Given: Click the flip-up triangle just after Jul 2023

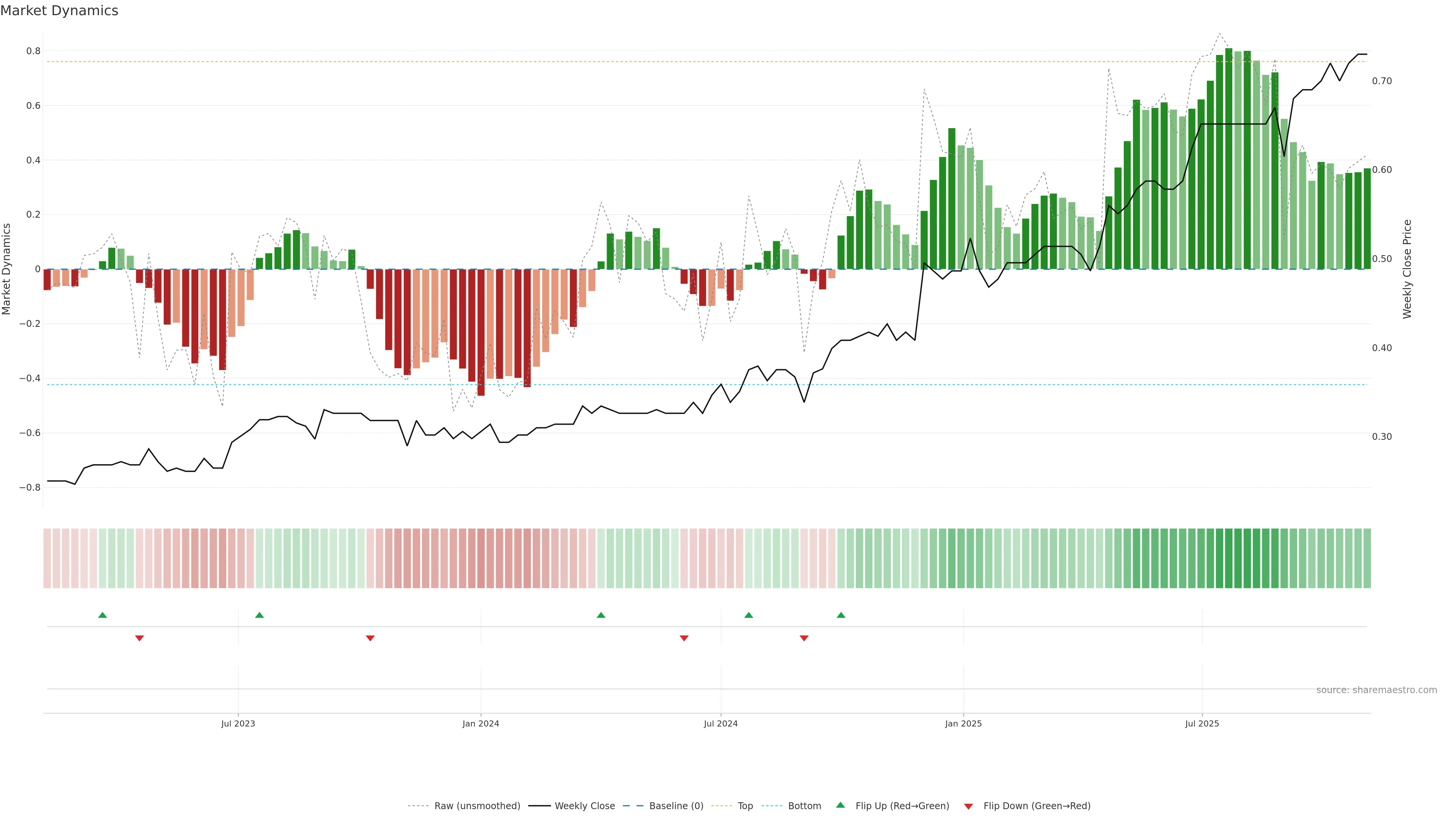Looking at the screenshot, I should tap(259, 615).
